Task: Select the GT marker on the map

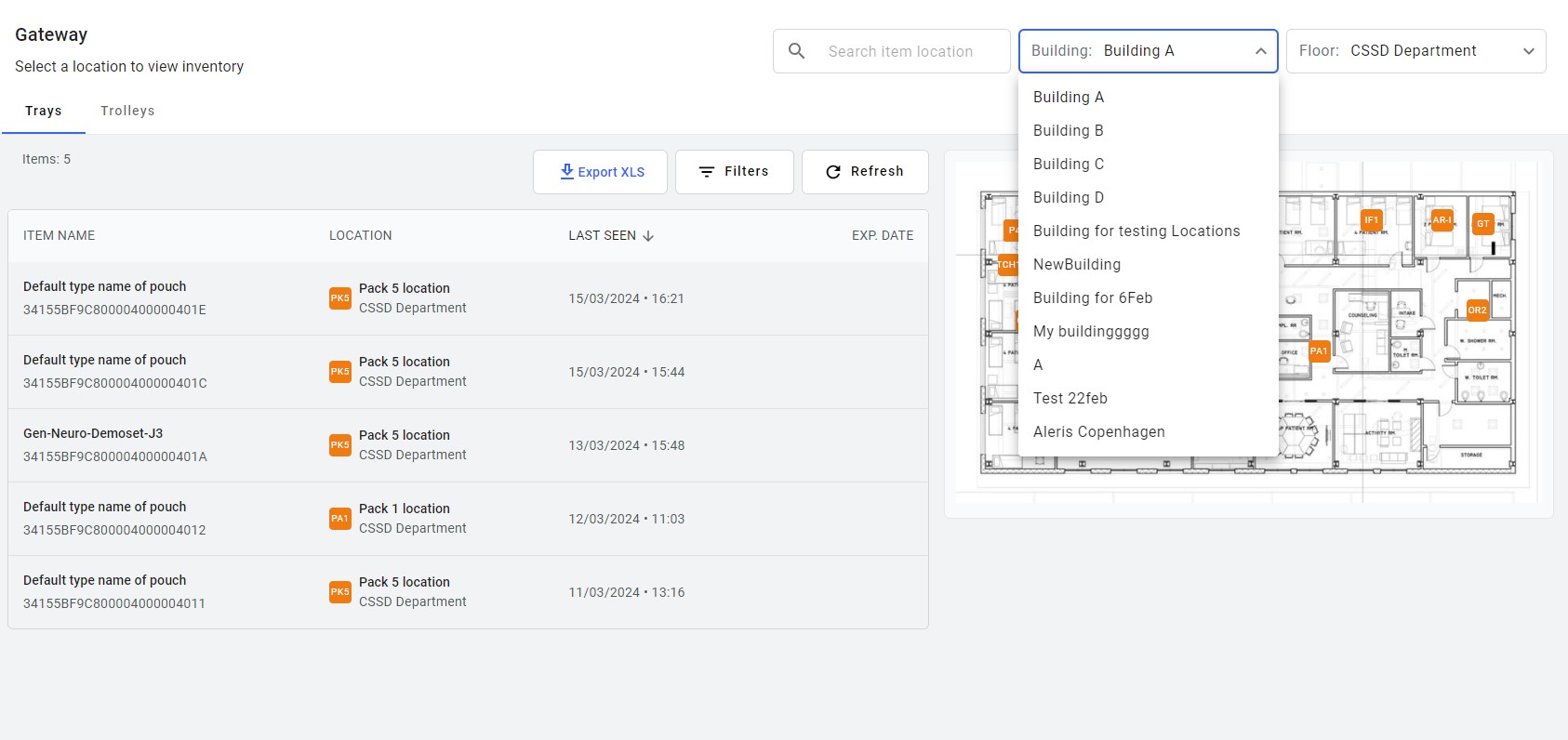Action: pos(1482,223)
